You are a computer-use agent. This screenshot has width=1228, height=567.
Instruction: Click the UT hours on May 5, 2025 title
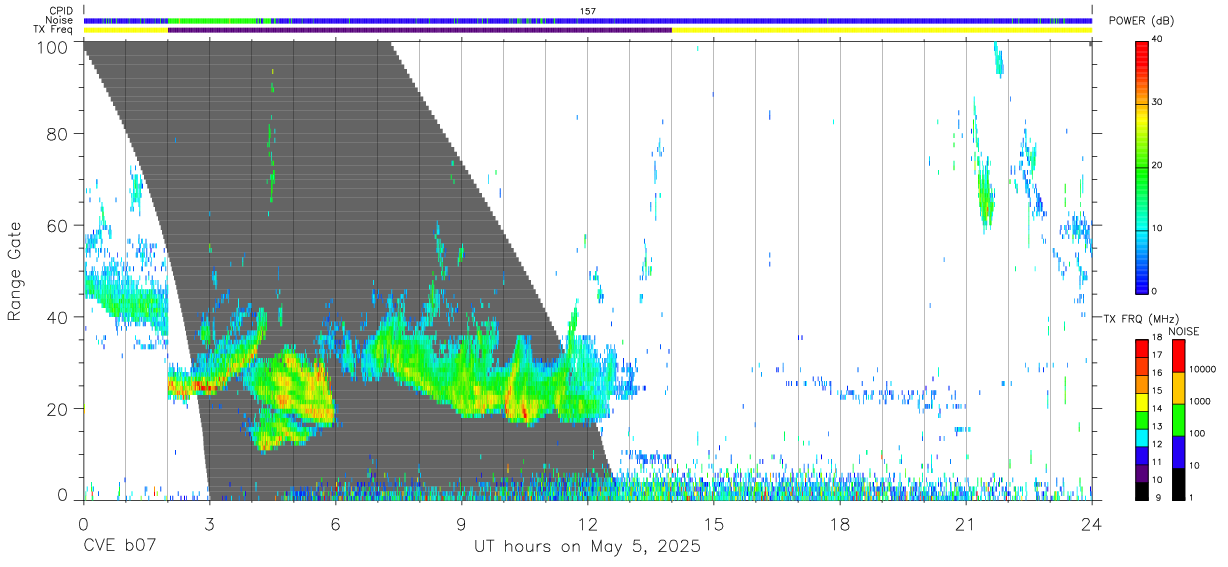pyautogui.click(x=587, y=548)
